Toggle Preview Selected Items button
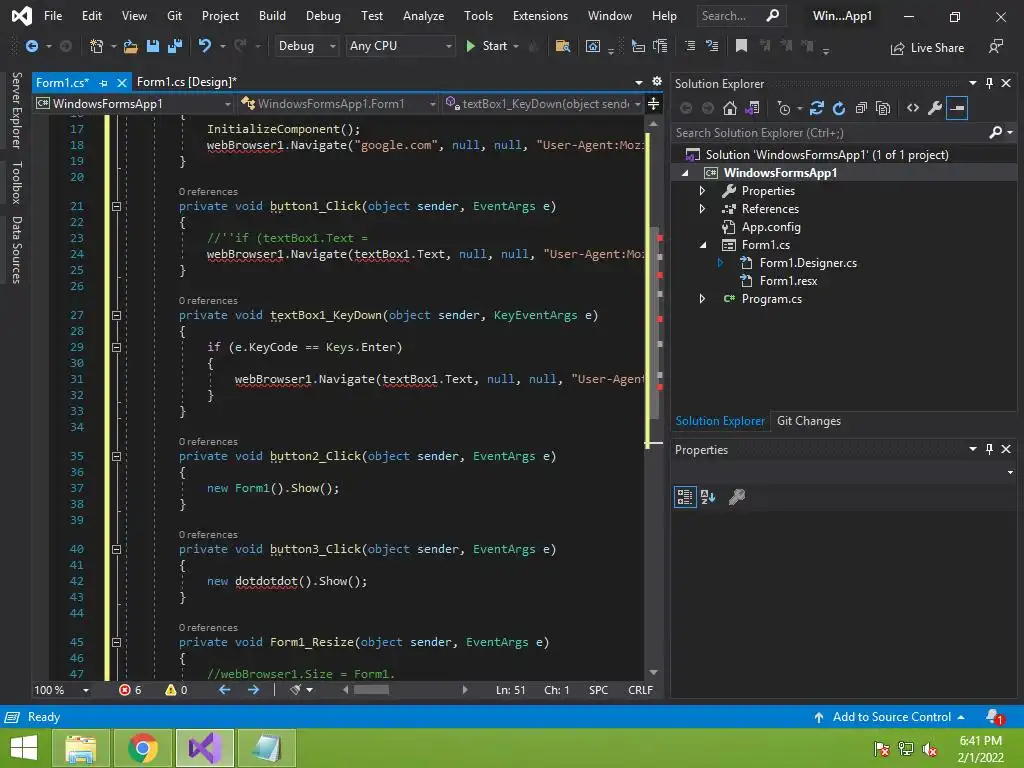Screen dimensions: 1024x768 957,108
